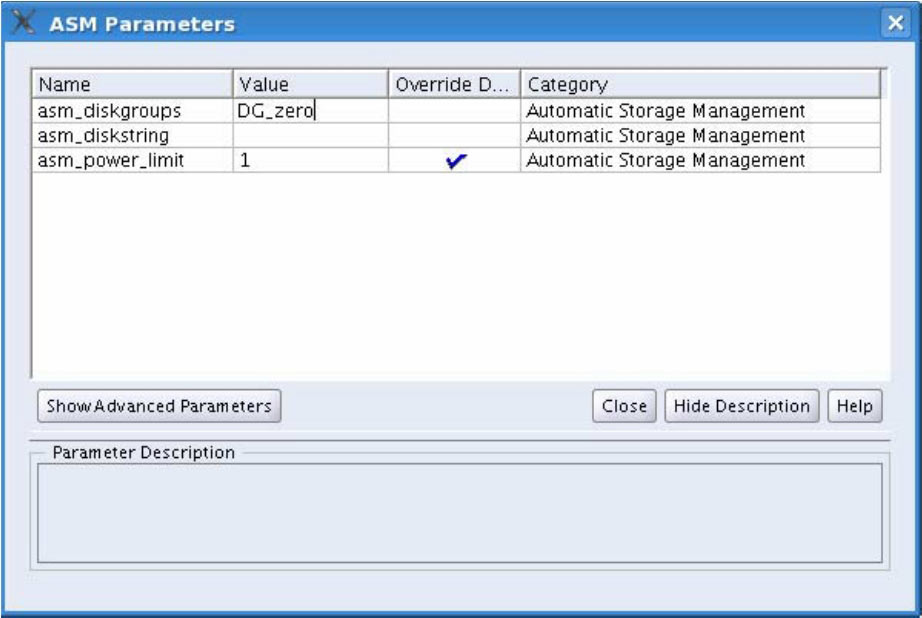Click the Close button

[x=624, y=406]
